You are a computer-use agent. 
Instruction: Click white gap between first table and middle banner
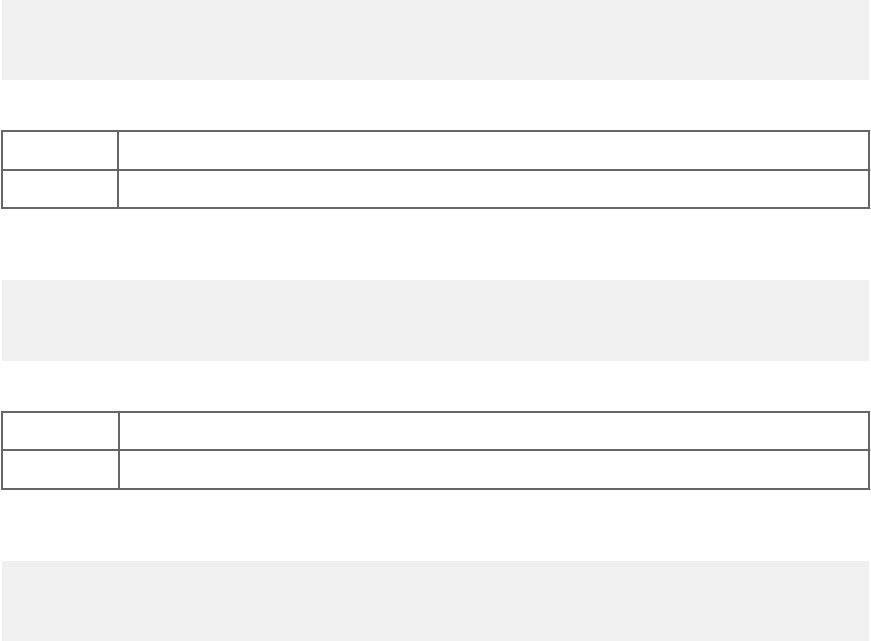pyautogui.click(x=436, y=244)
